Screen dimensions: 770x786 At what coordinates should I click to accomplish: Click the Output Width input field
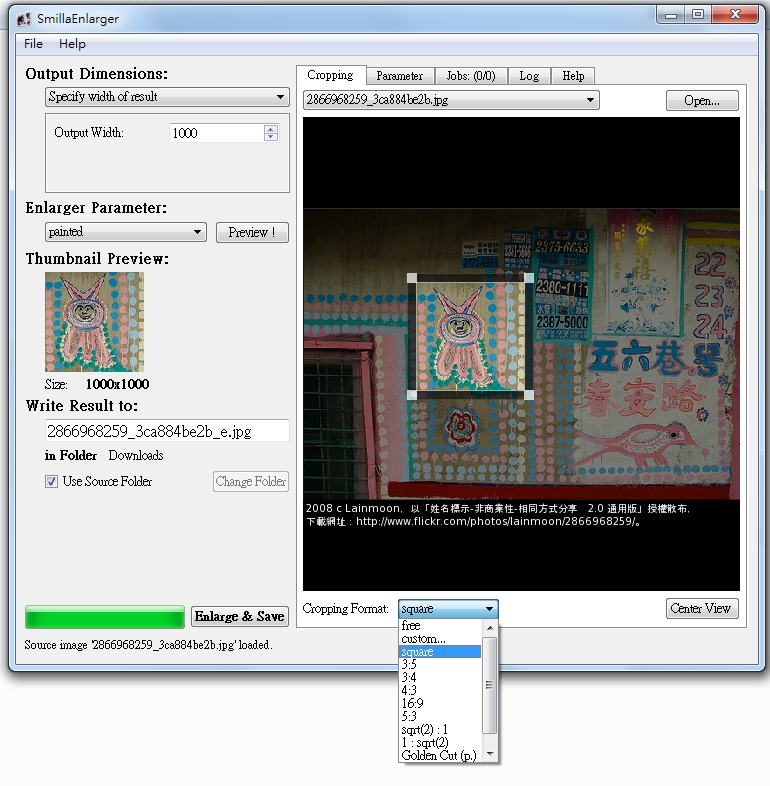point(216,133)
